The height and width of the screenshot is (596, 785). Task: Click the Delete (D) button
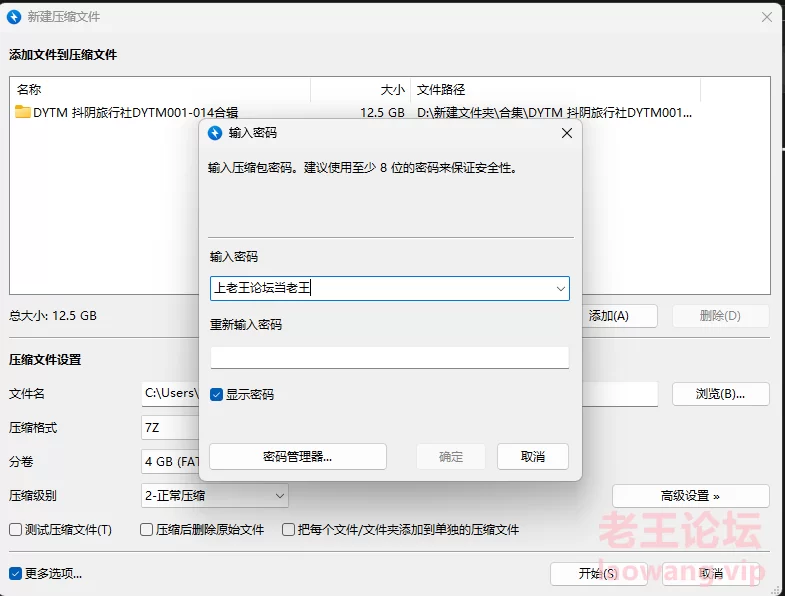pyautogui.click(x=720, y=316)
